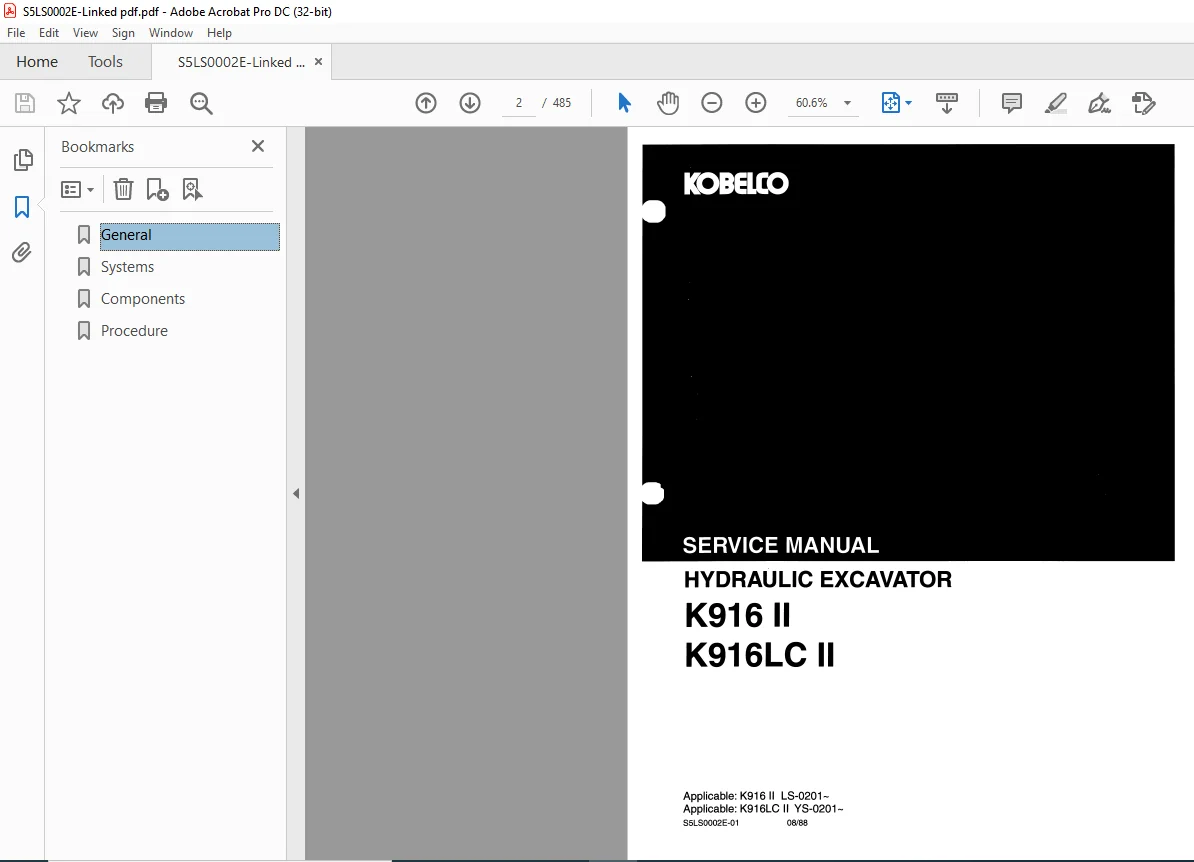The height and width of the screenshot is (862, 1194).
Task: Go to previous page arrow
Action: (426, 103)
